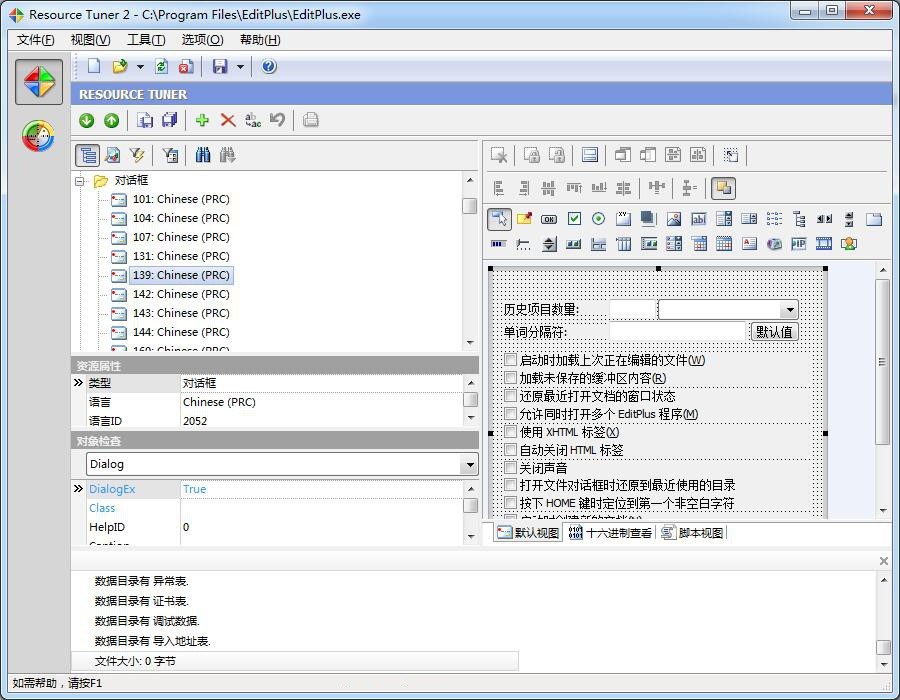Click the 默认值 button in the dialog preview

click(774, 332)
